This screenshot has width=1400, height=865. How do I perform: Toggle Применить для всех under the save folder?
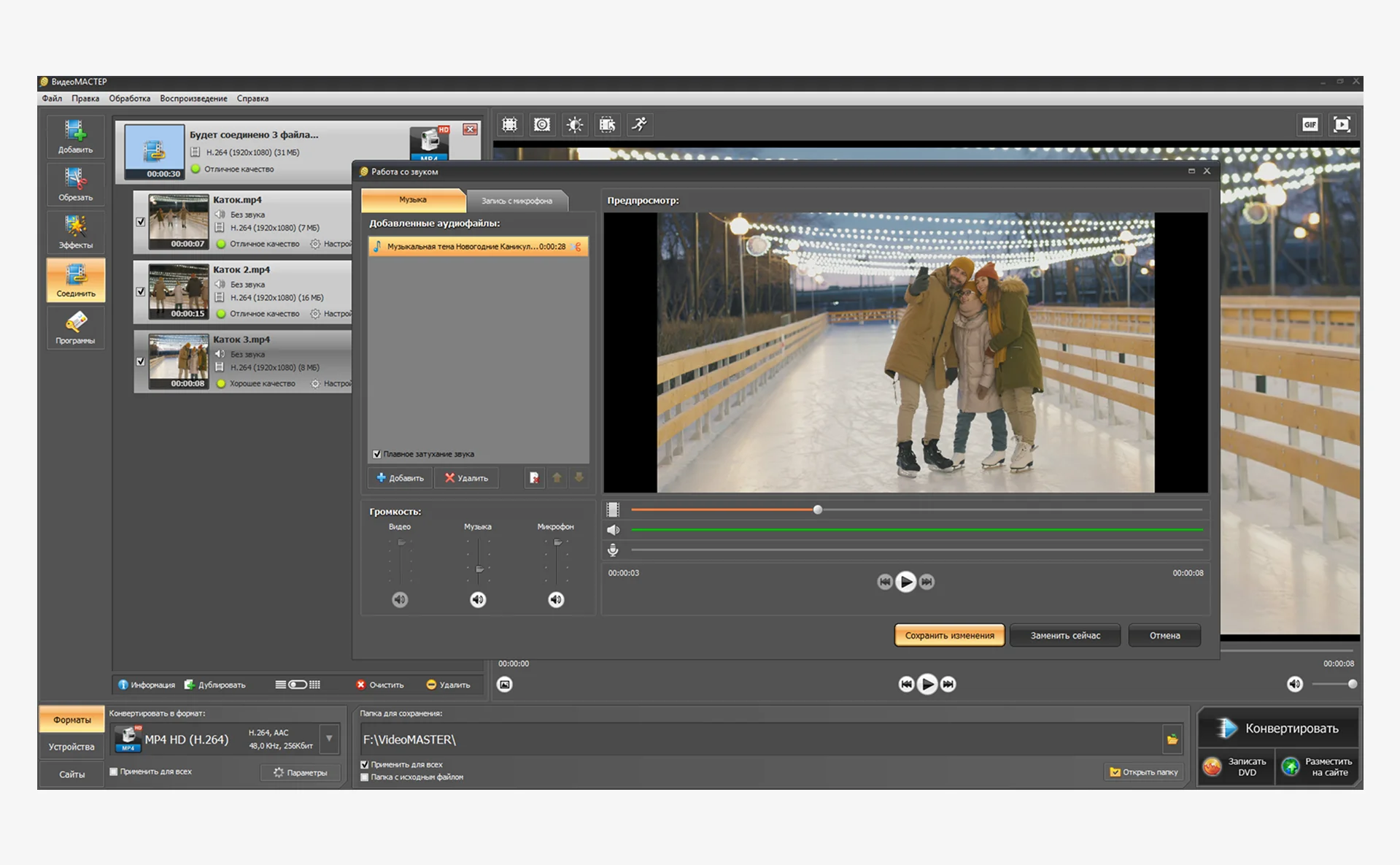point(365,765)
